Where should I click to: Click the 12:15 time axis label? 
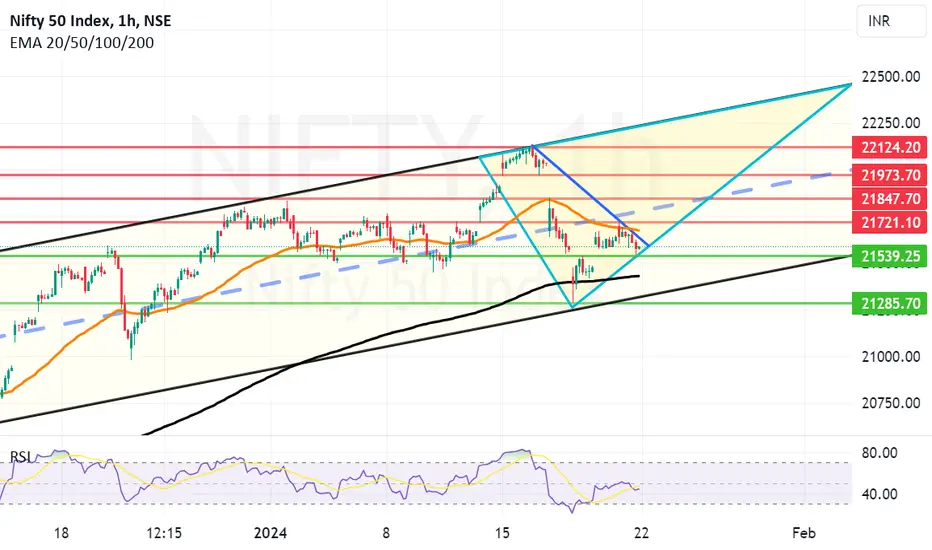point(164,533)
